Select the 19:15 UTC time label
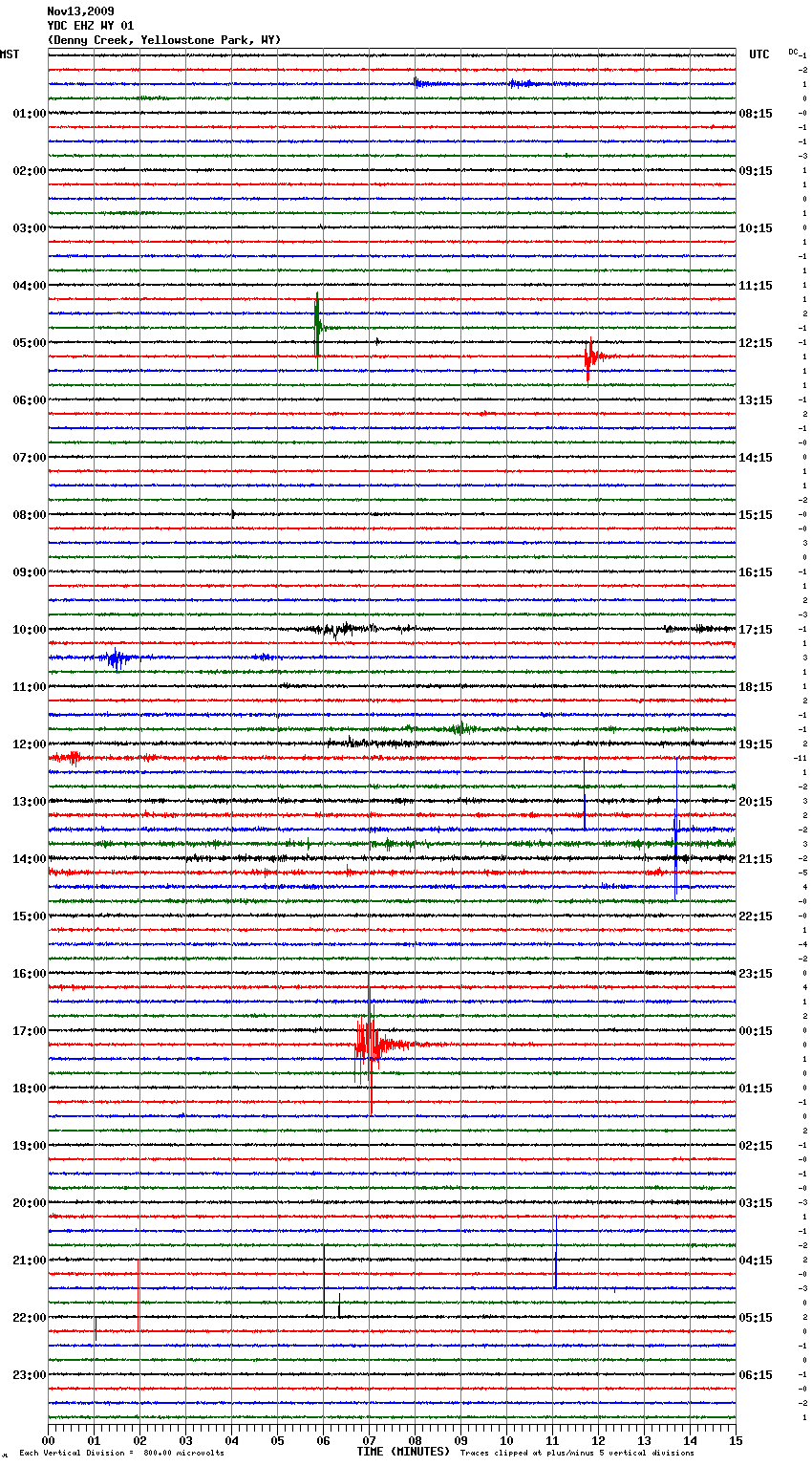Image resolution: width=812 pixels, height=1466 pixels. click(x=756, y=744)
